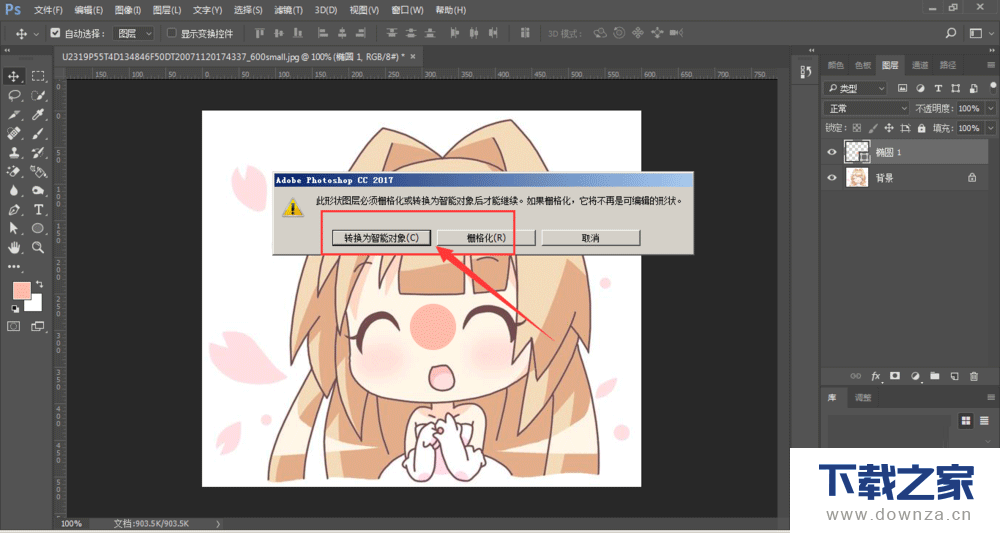Open the 类型 layer filter dropdown

[x=855, y=88]
